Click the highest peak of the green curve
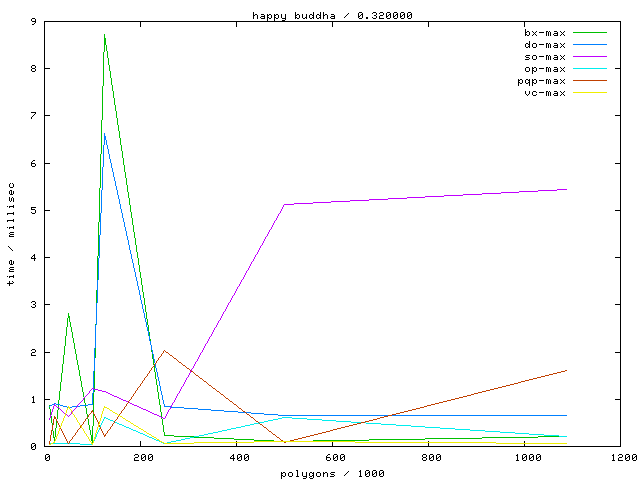Viewport: 640px width, 480px height. click(104, 35)
